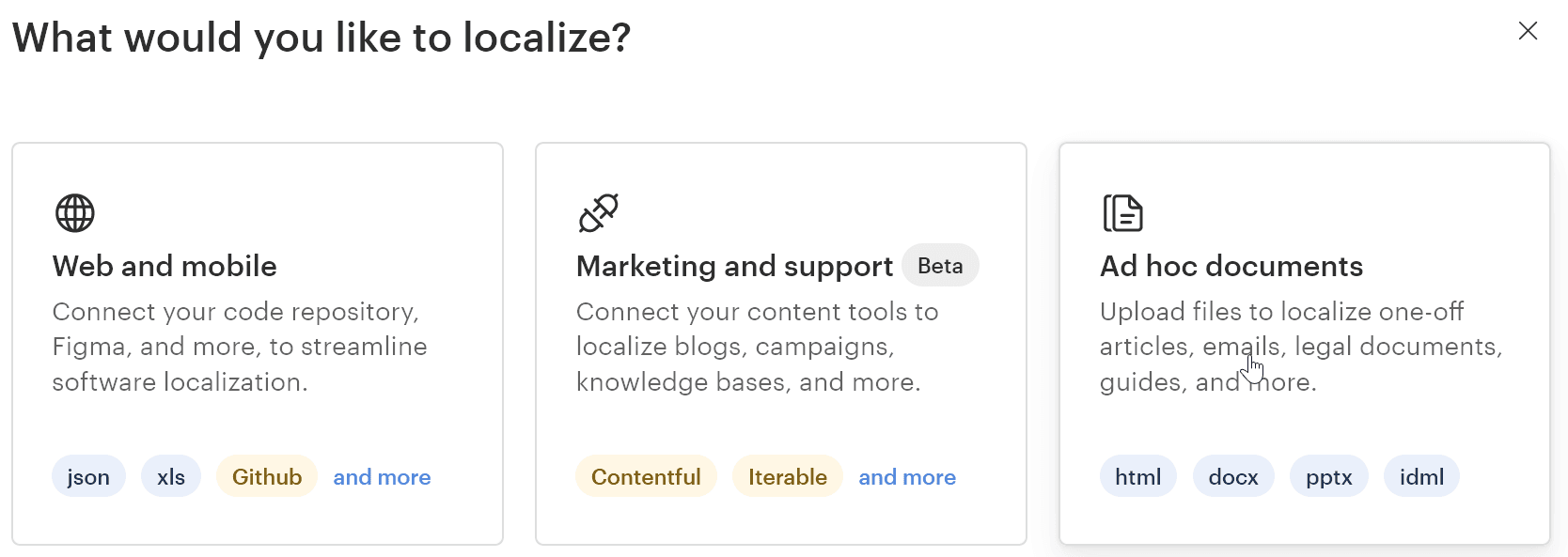Click the Contentful integration tag
Viewport: 1568px width, 557px height.
tap(646, 477)
